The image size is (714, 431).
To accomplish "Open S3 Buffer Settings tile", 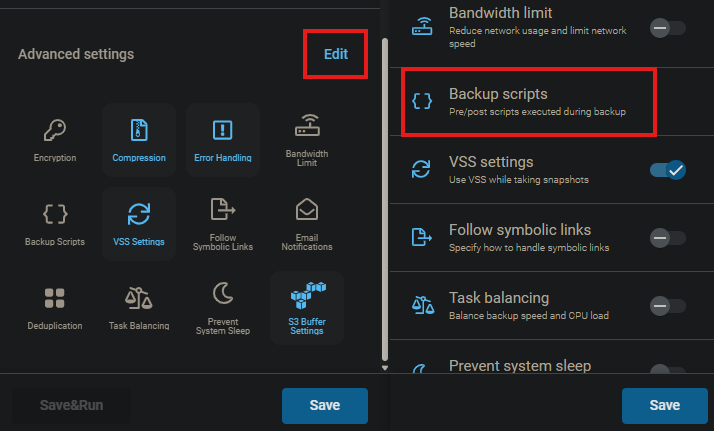I will (x=307, y=306).
